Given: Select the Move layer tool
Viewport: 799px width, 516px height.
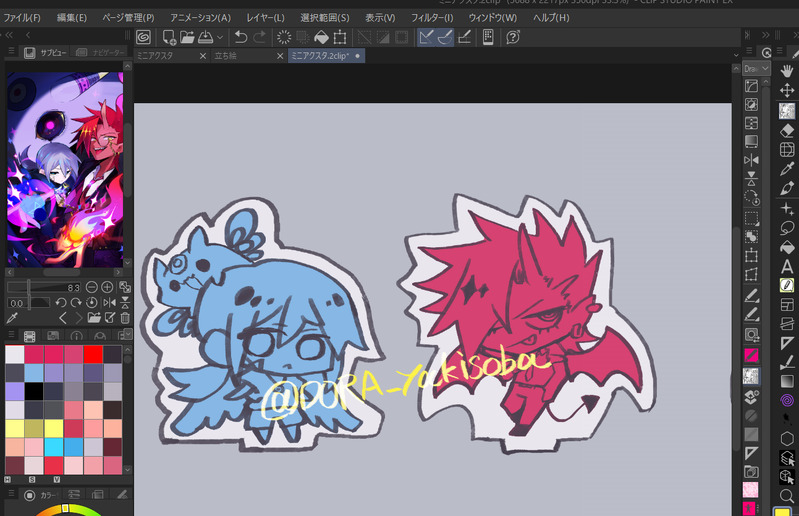Looking at the screenshot, I should tap(787, 91).
